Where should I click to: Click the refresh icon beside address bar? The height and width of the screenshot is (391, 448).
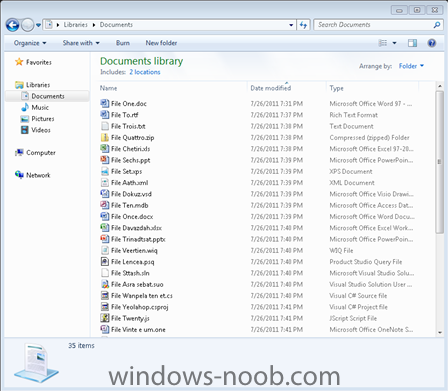click(303, 25)
